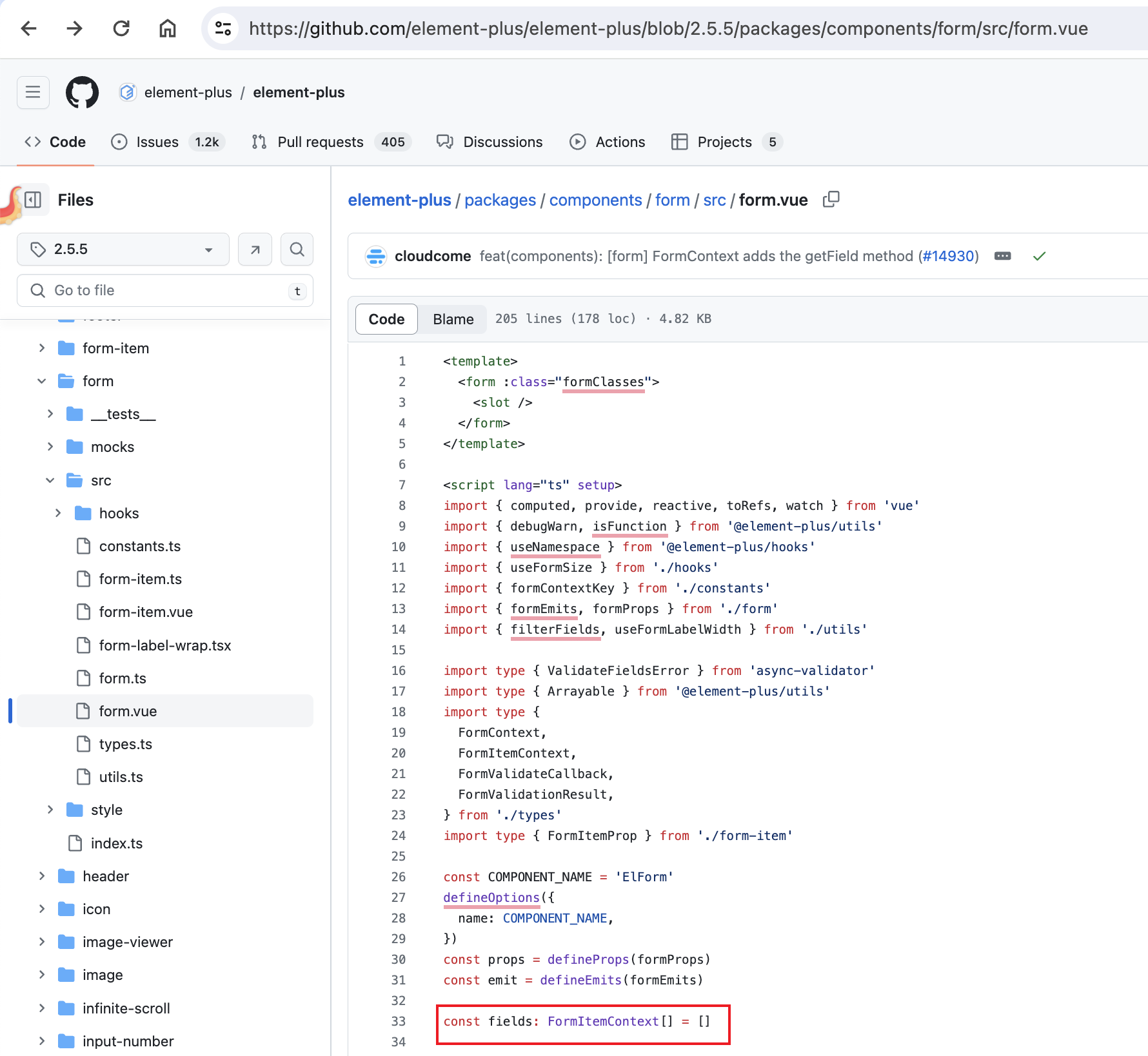Image resolution: width=1148 pixels, height=1056 pixels.
Task: Open search in the file tree
Action: [297, 249]
